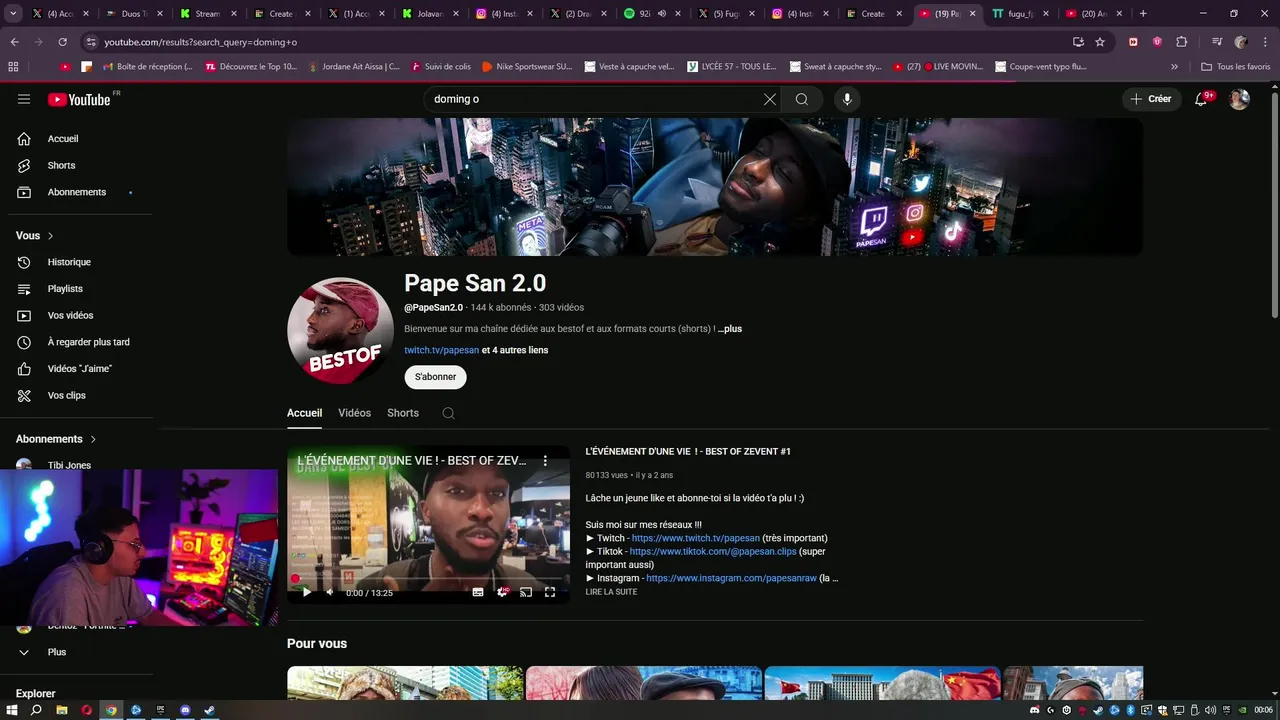Expand channel description with ...plus
Screen dimensions: 1280x720
point(730,329)
